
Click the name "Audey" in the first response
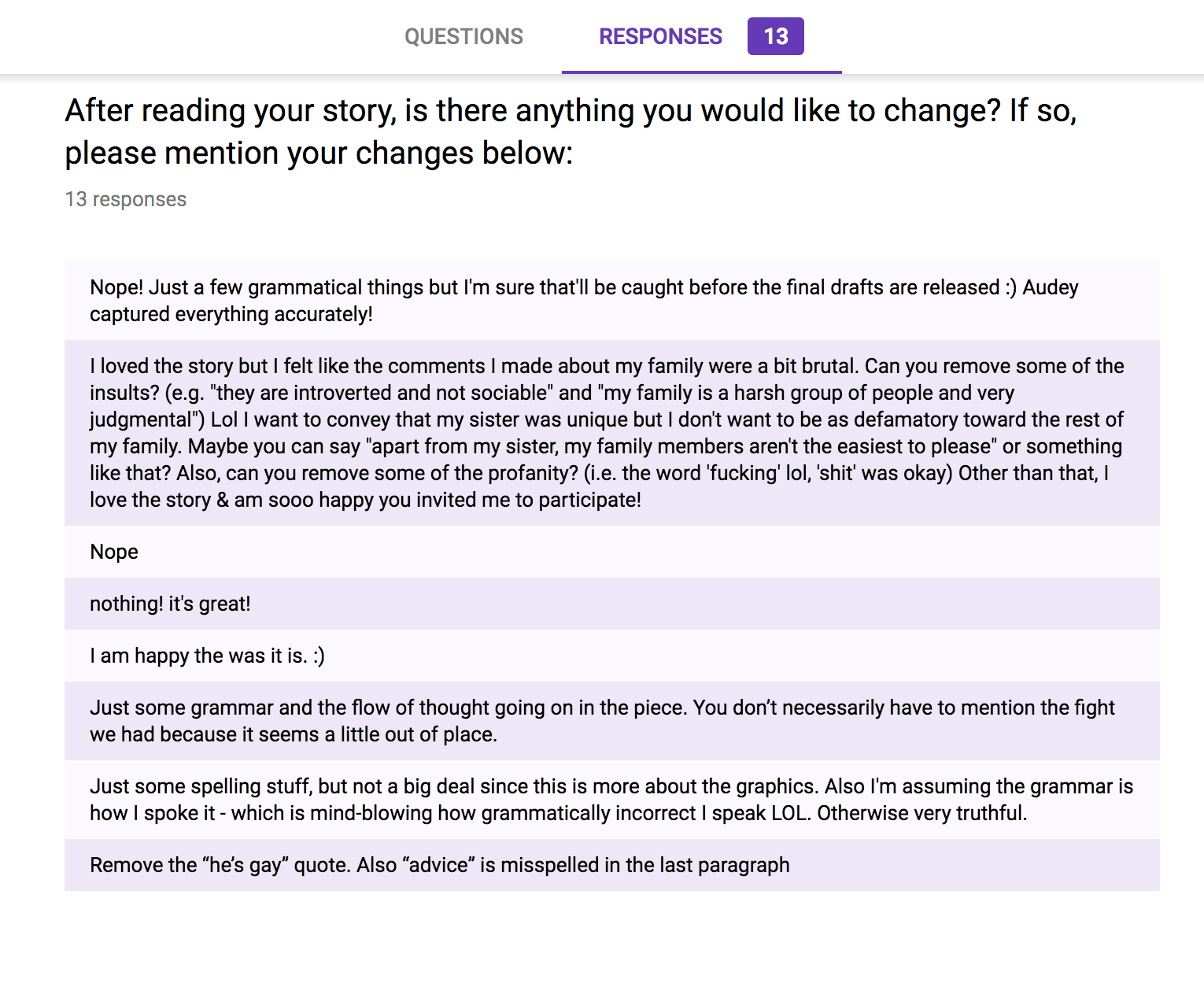coord(1050,287)
